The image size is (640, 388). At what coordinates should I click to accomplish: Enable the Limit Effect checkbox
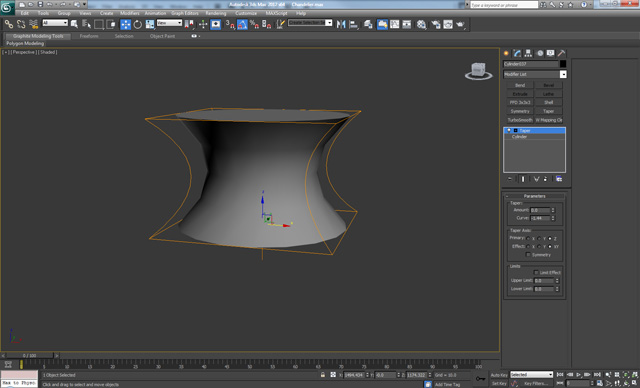click(x=536, y=272)
